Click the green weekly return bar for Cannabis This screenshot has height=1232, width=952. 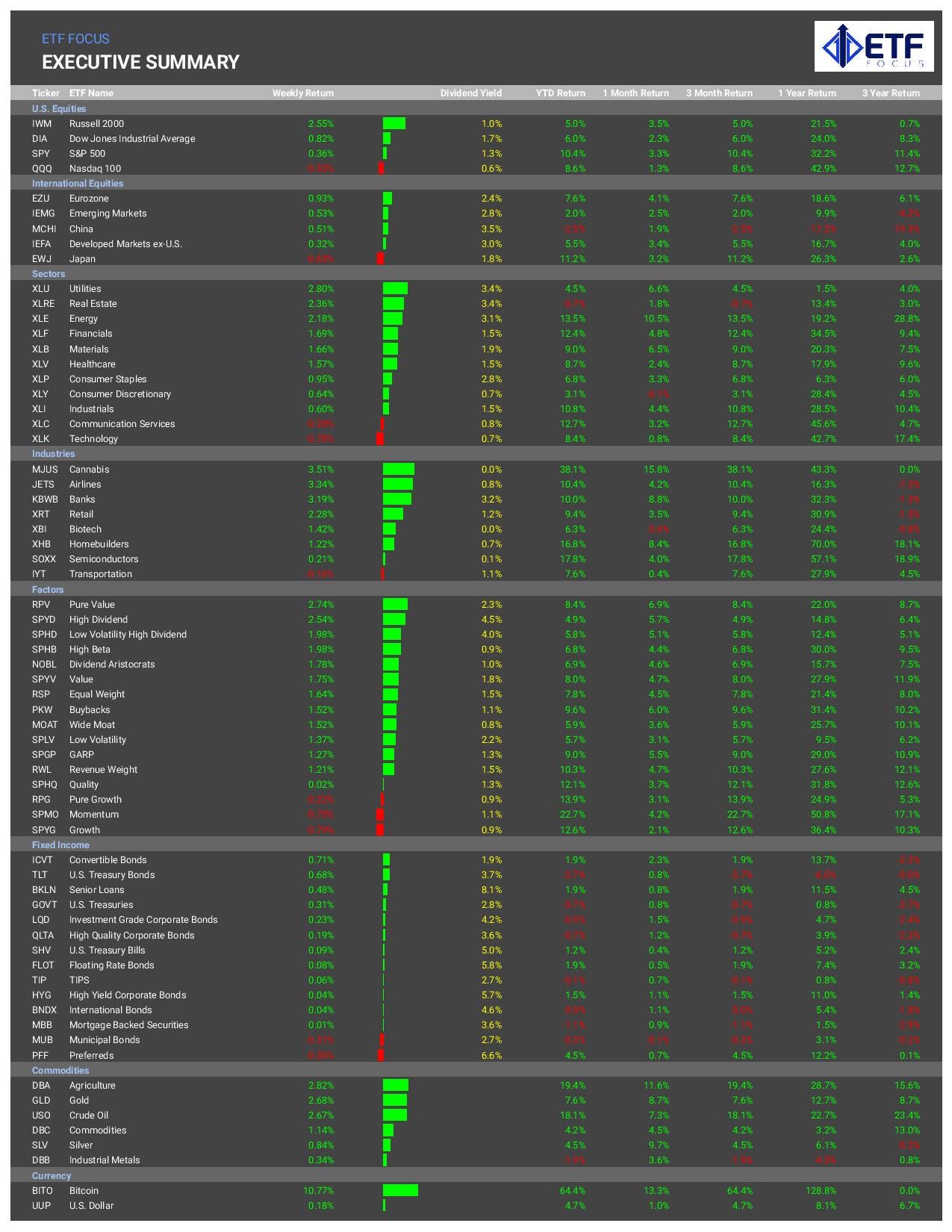tap(399, 469)
